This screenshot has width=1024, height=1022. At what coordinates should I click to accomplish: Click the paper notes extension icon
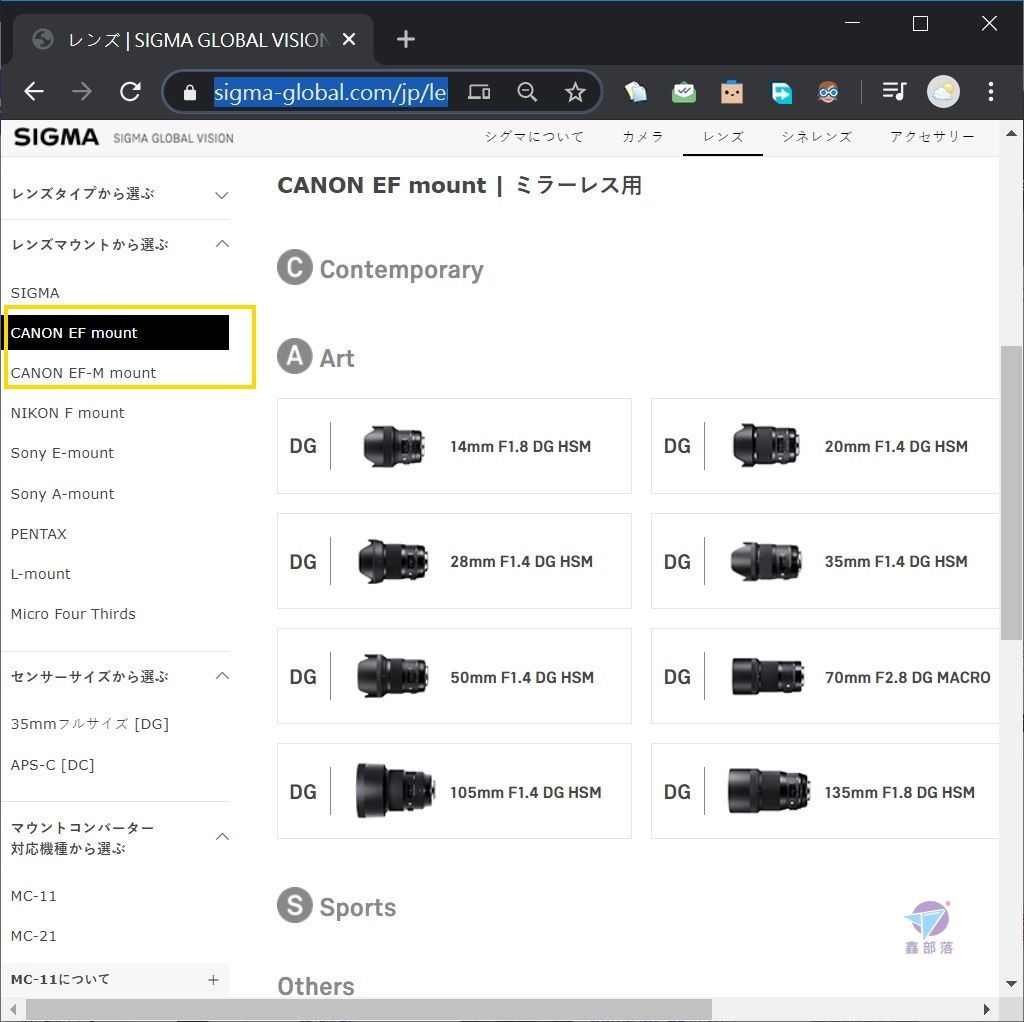[x=635, y=92]
